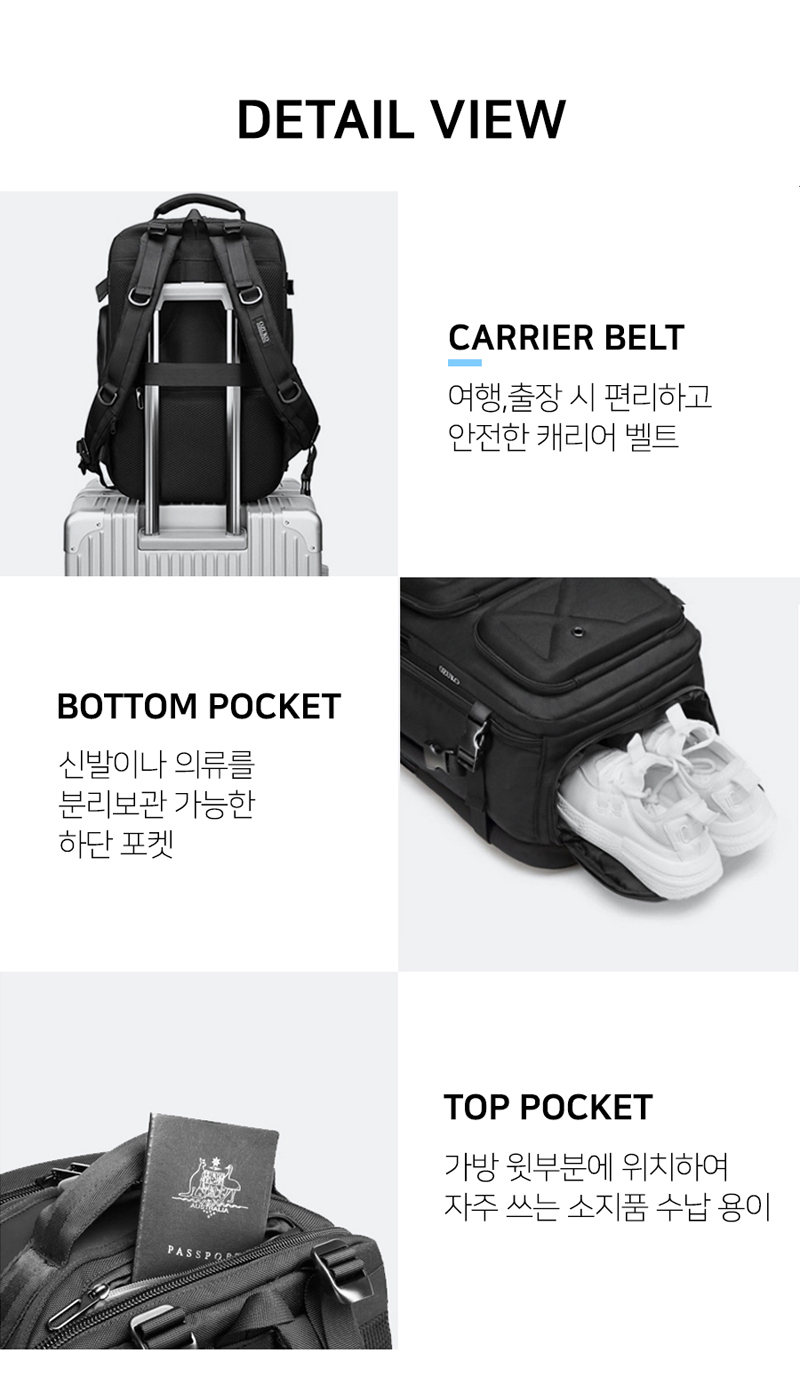Click the TOP POCKET title
Viewport: 800px width, 1400px height.
click(x=548, y=1107)
